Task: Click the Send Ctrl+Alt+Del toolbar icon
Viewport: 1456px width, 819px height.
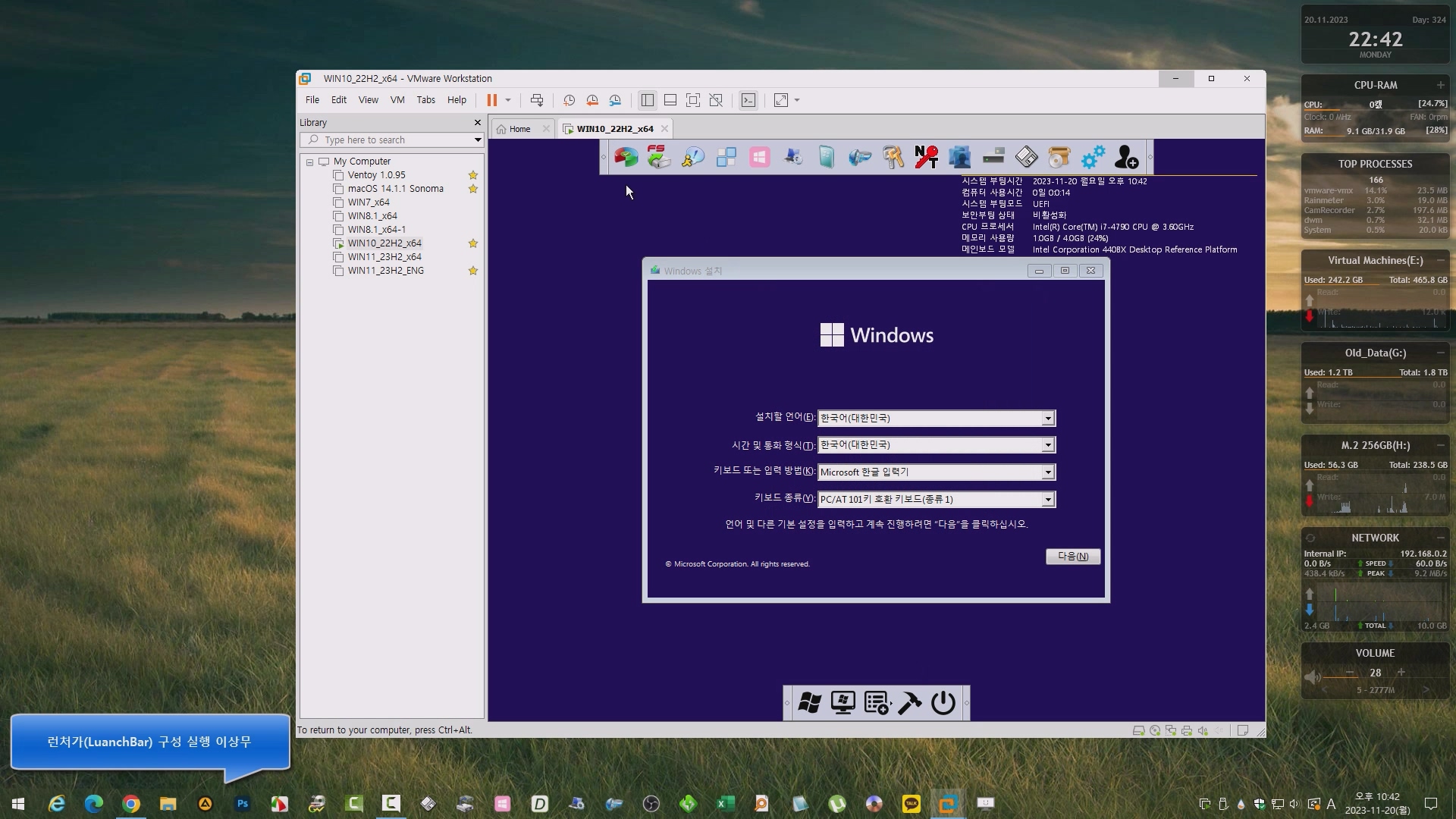Action: tap(537, 100)
